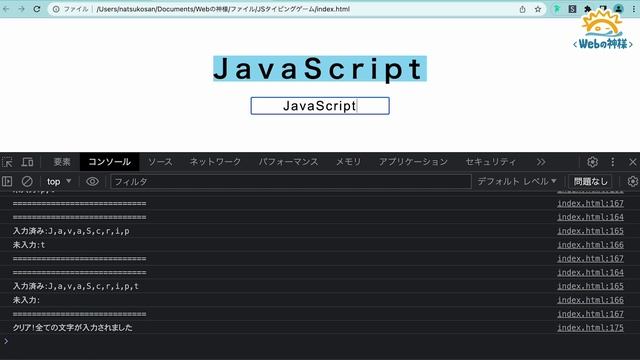The height and width of the screenshot is (360, 640).
Task: Open index.html:165 link beside 入力済み:J,a,v,a,S,c,r,i,p
Action: [x=590, y=231]
